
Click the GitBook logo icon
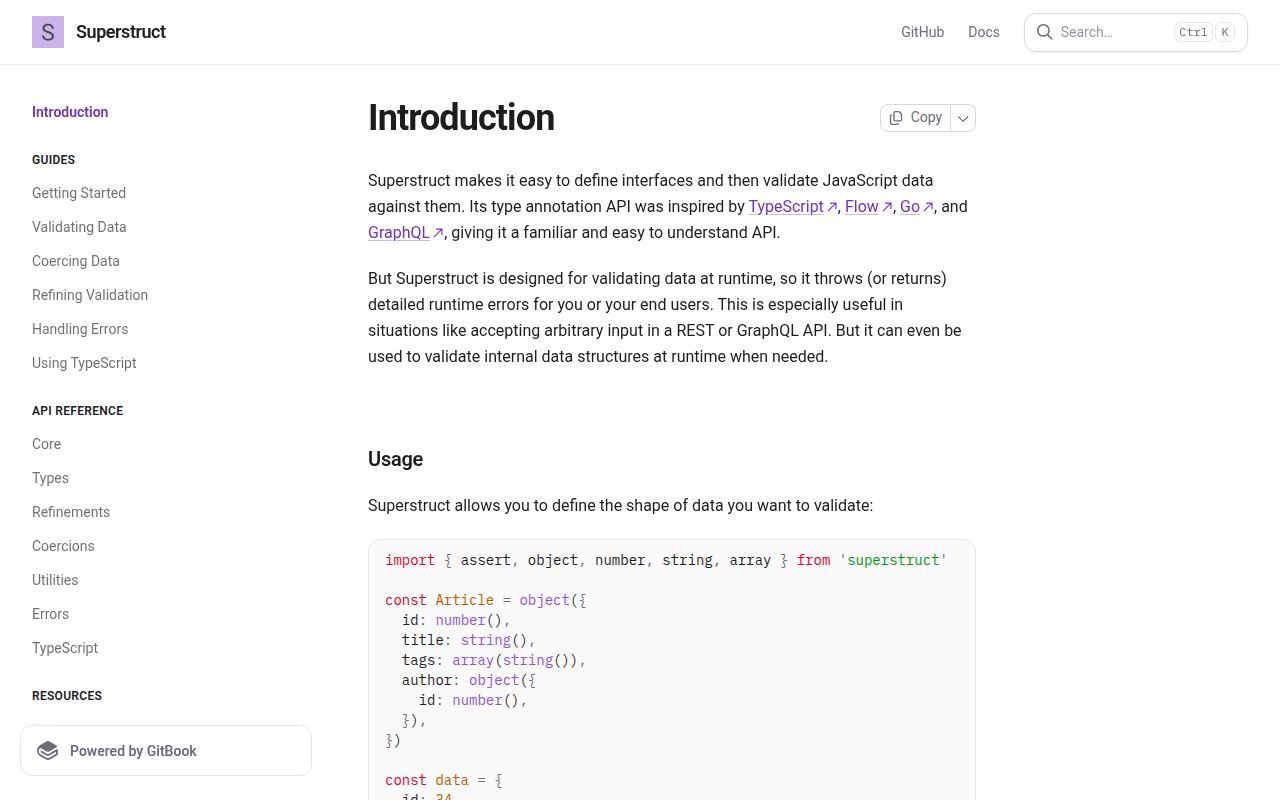pyautogui.click(x=48, y=751)
